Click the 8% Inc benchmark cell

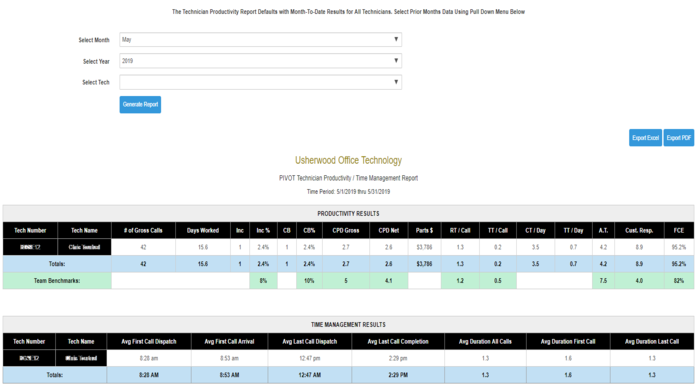263,281
